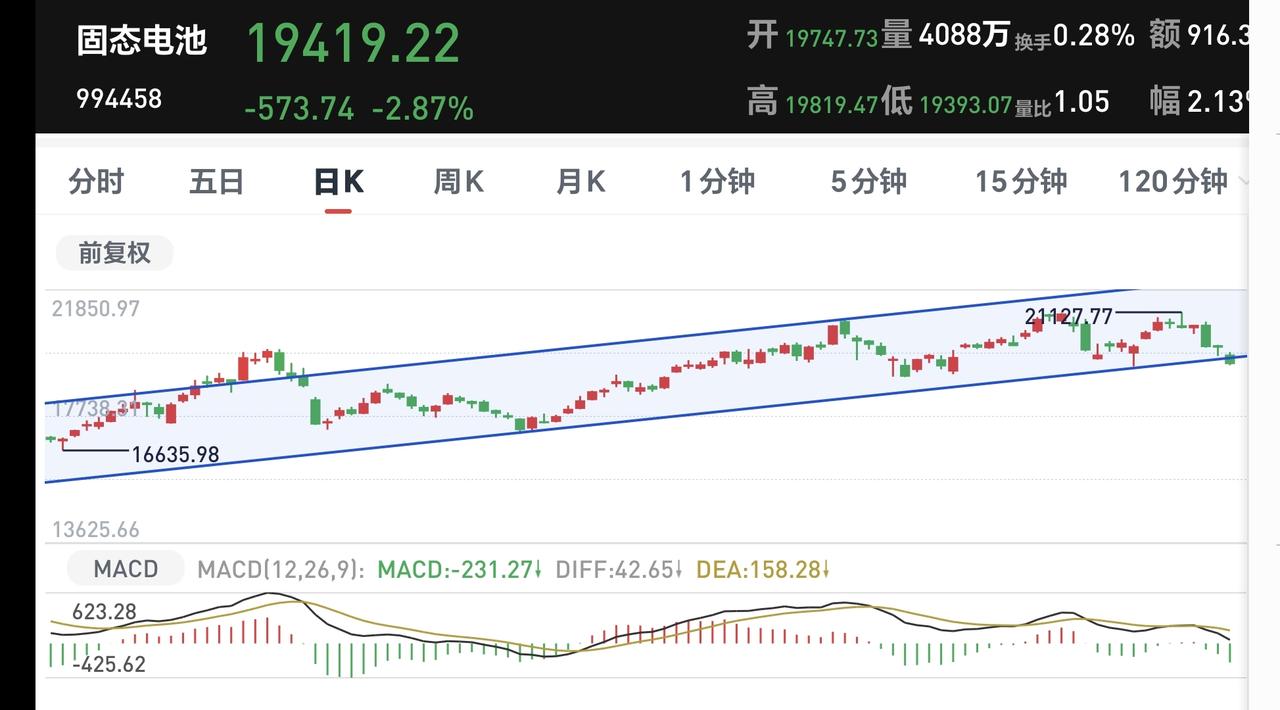Click the -425.62 MACD axis label
This screenshot has height=710, width=1280.
109,664
